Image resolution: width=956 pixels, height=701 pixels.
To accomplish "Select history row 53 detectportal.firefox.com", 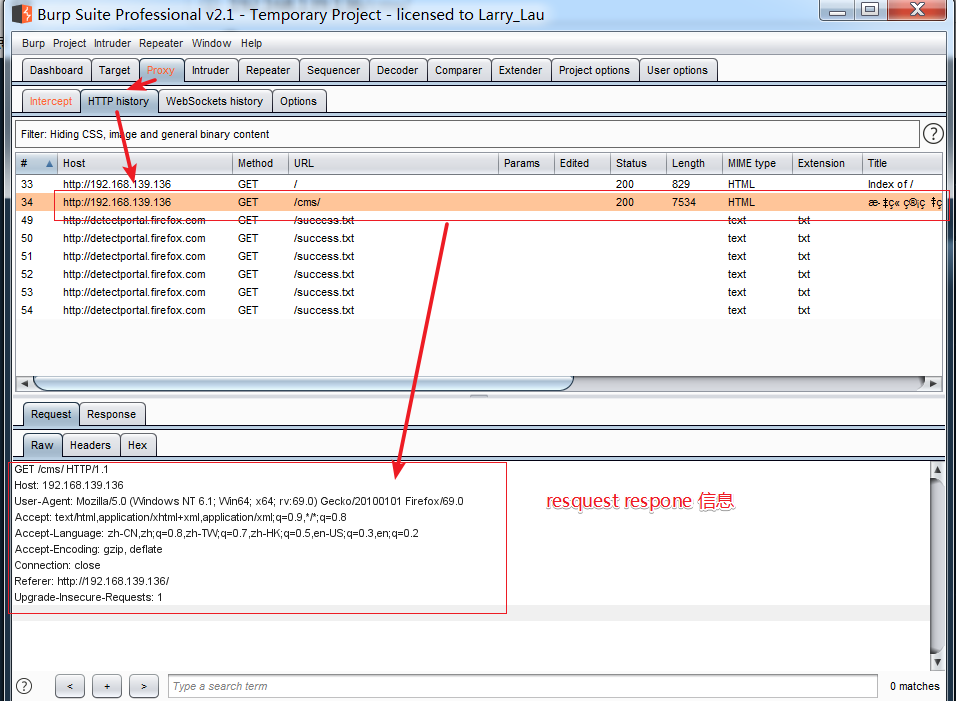I will point(479,292).
